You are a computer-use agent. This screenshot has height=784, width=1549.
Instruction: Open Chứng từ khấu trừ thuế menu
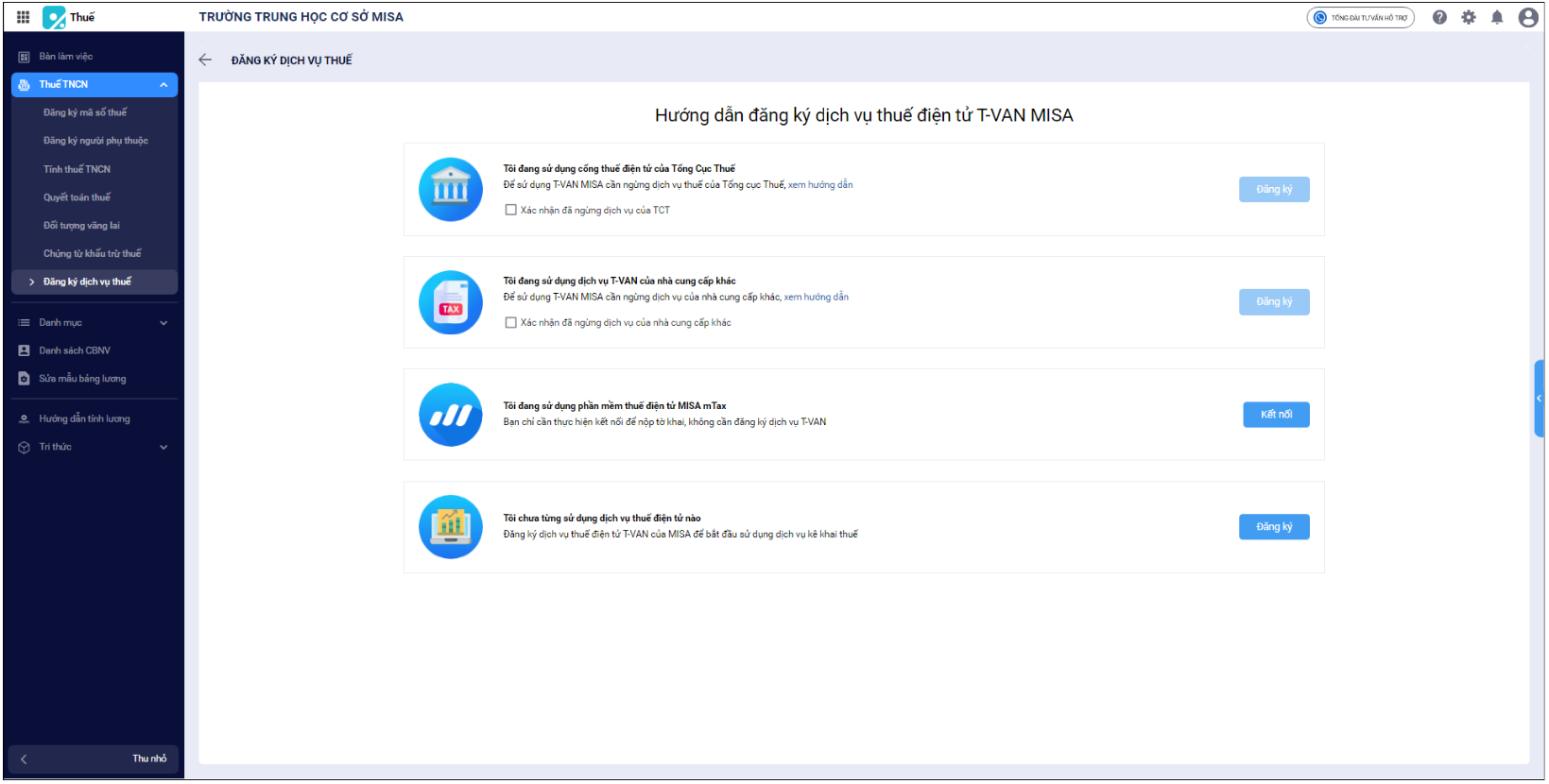pos(95,253)
